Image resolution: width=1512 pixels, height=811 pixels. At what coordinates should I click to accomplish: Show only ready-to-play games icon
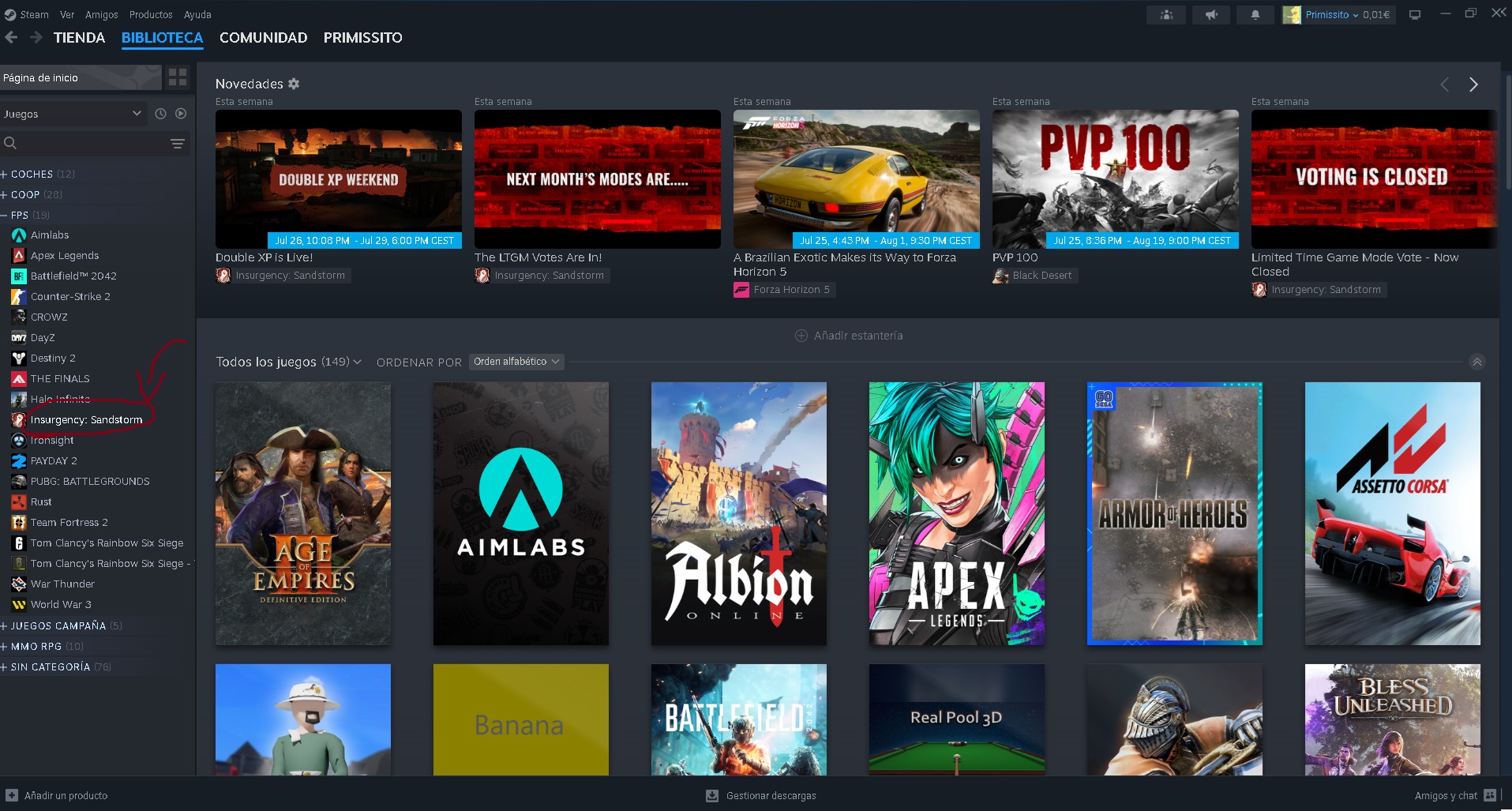[181, 114]
